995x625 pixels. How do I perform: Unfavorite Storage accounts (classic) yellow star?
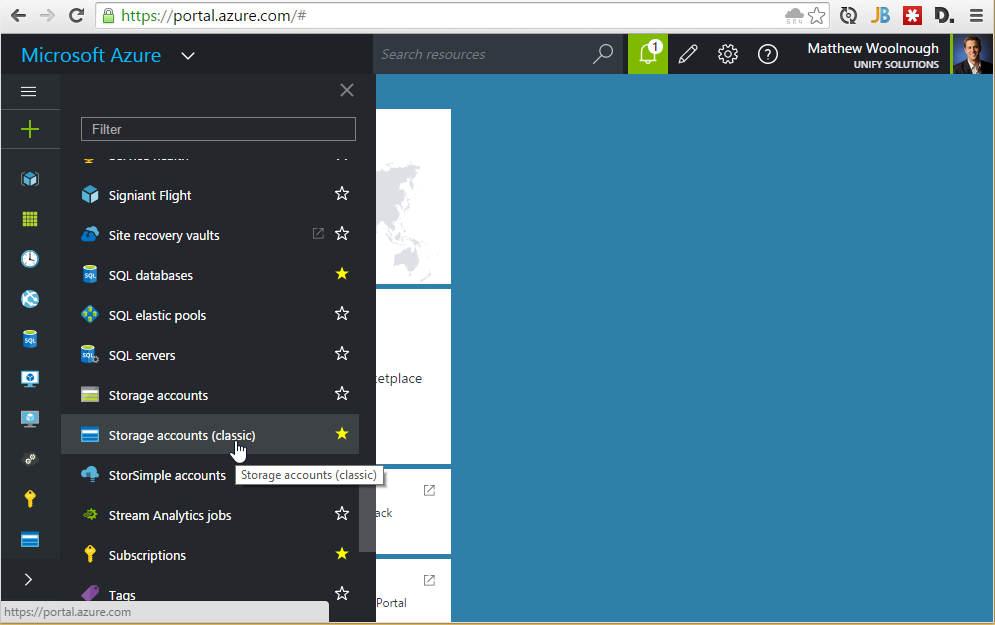(342, 433)
